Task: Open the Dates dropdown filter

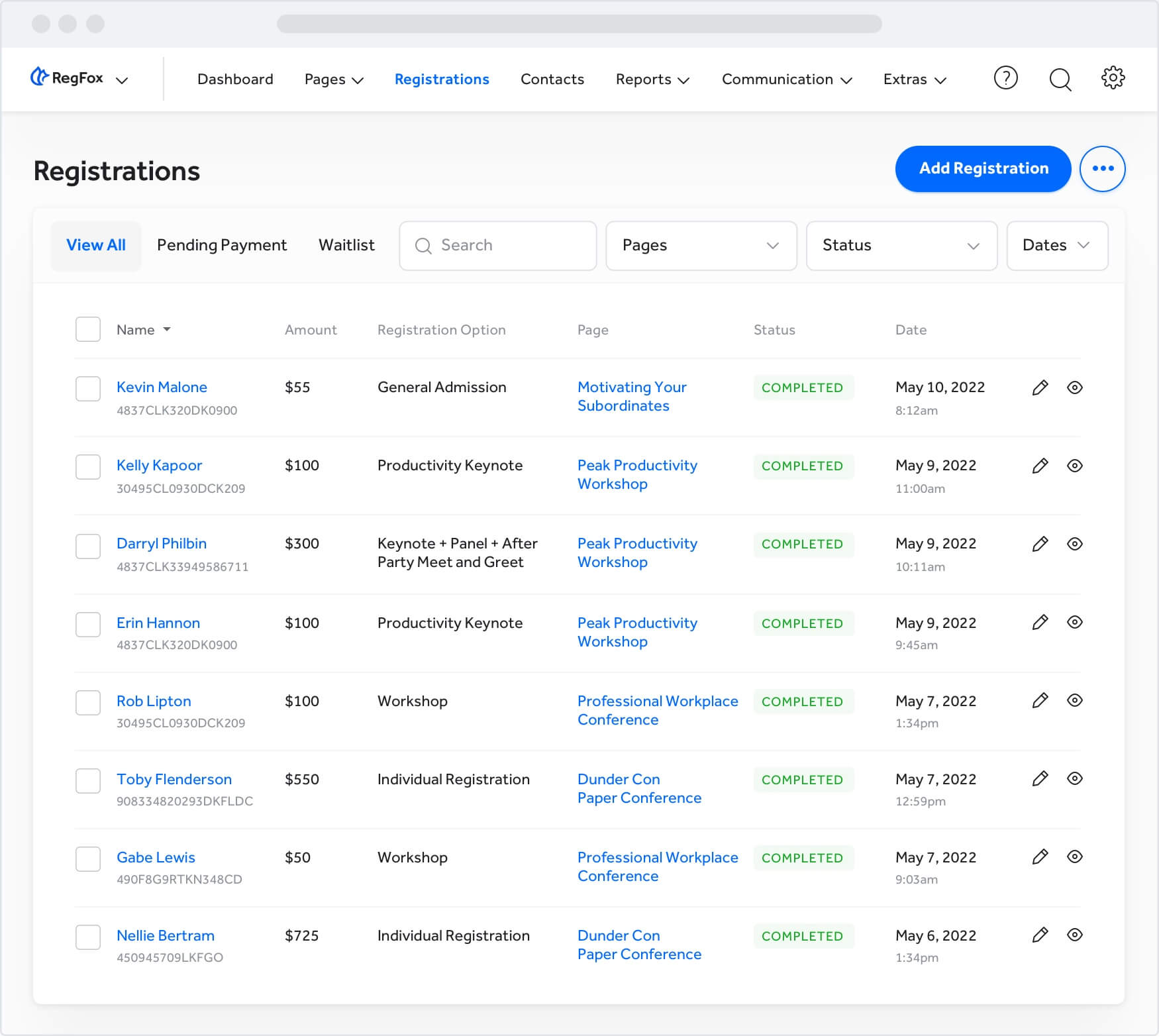Action: coord(1056,246)
